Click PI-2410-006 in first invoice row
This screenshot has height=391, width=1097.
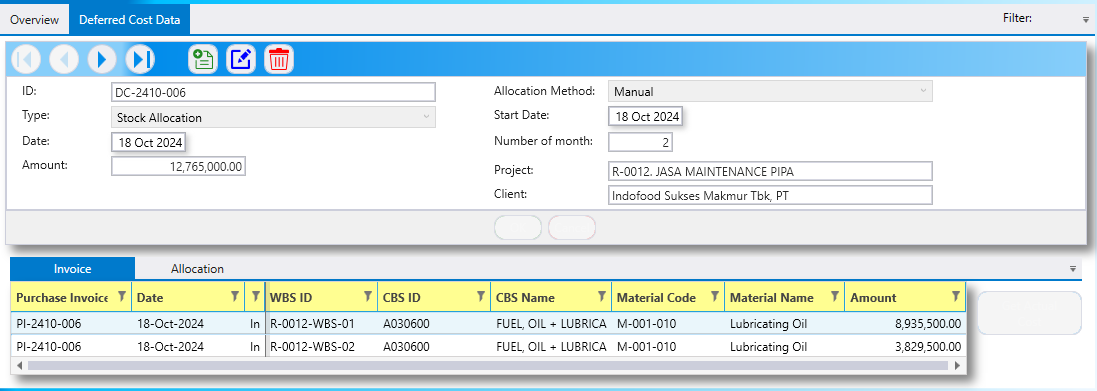click(48, 324)
